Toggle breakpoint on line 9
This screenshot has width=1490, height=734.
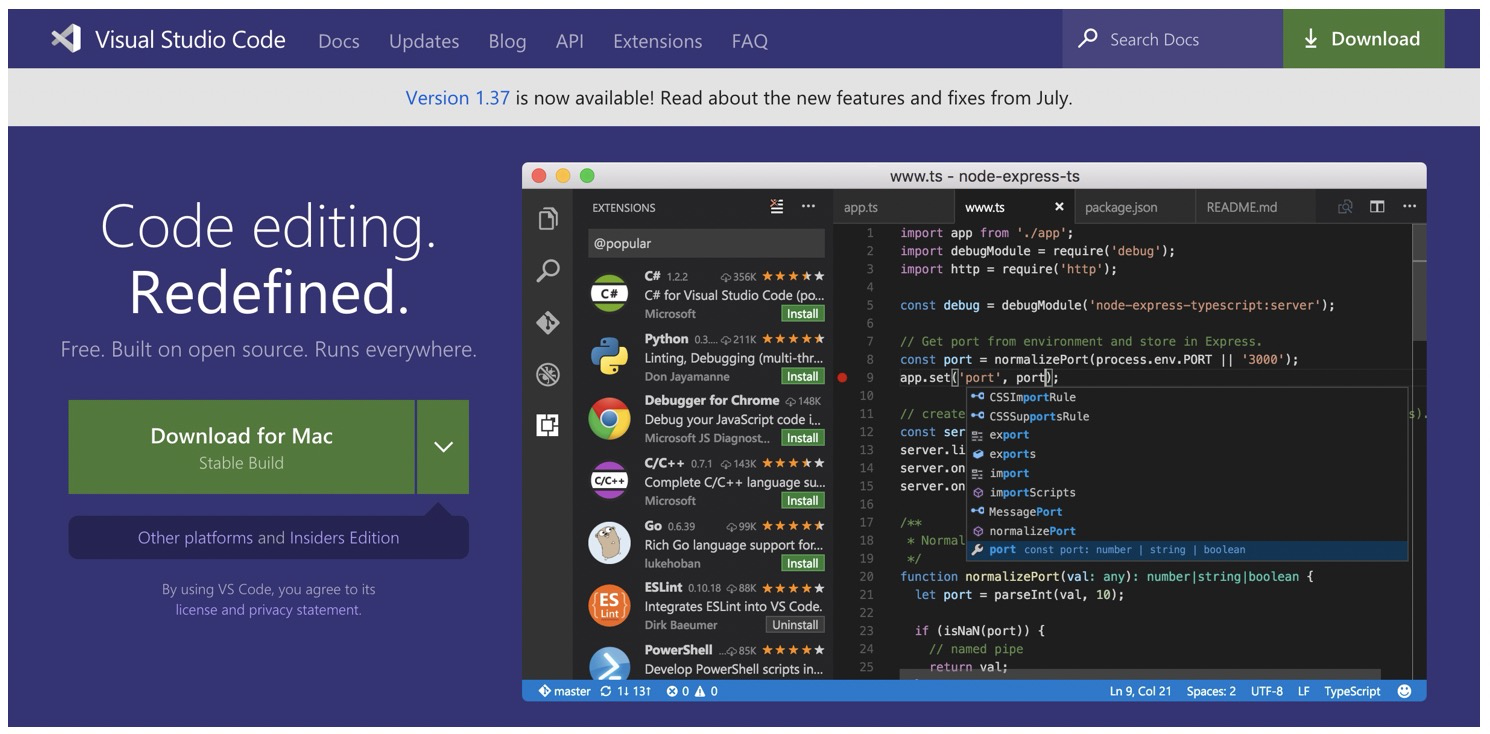[x=842, y=378]
